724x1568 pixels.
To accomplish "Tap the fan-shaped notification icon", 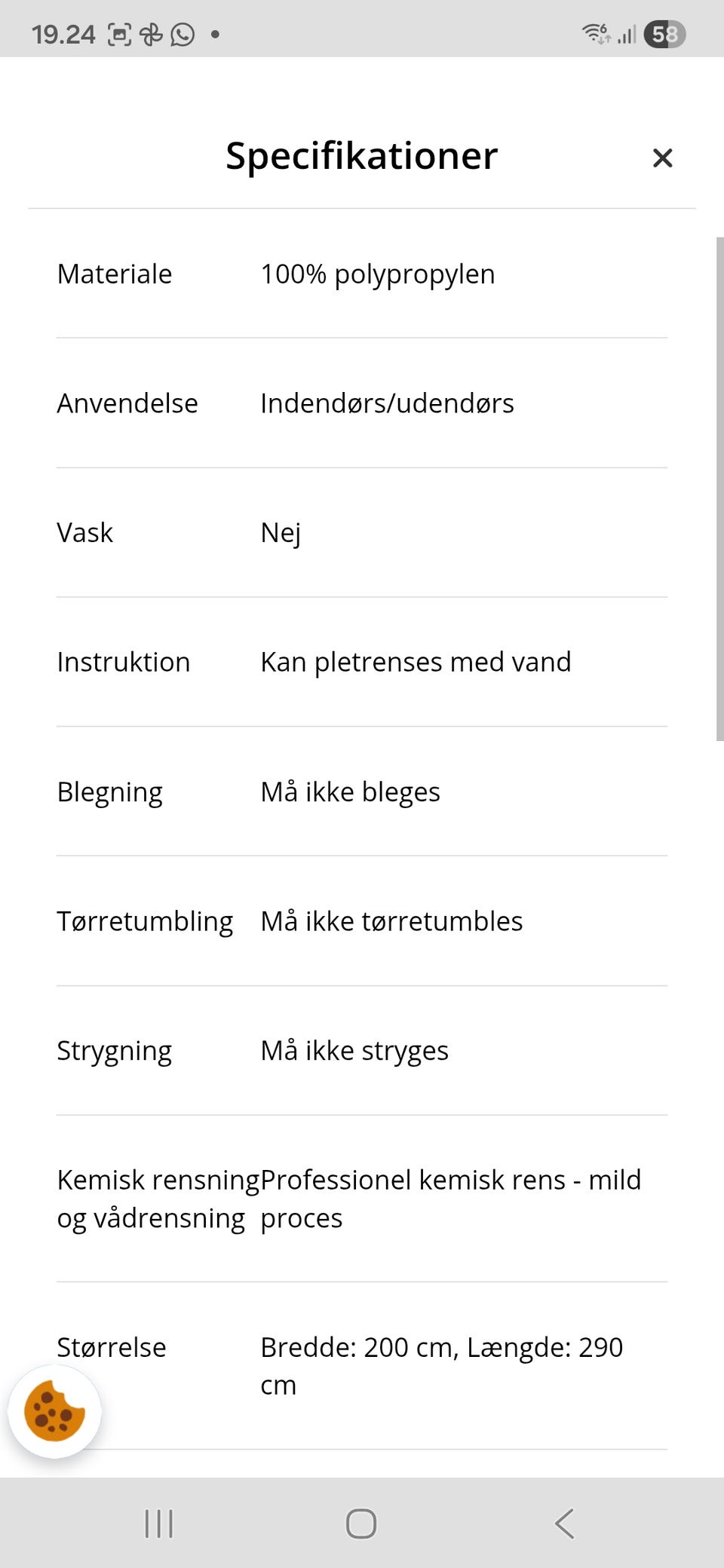I will [x=152, y=34].
